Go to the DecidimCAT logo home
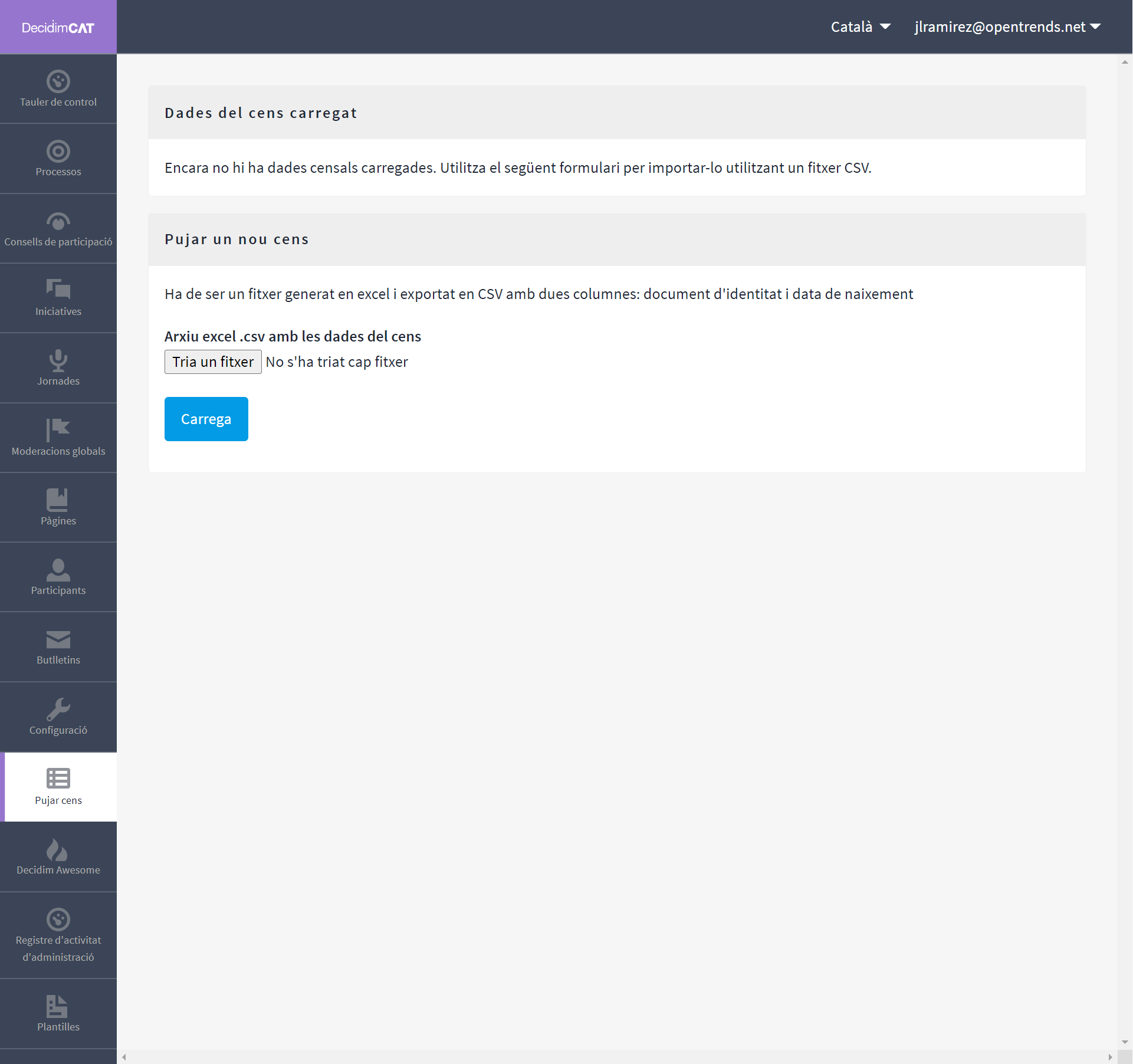Screen dimensions: 1133x1064 (x=58, y=28)
